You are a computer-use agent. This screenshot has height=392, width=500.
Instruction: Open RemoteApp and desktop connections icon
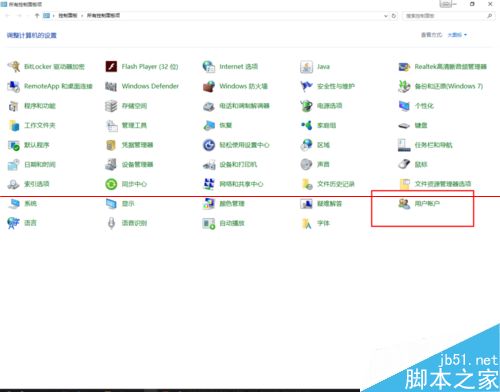(14, 86)
